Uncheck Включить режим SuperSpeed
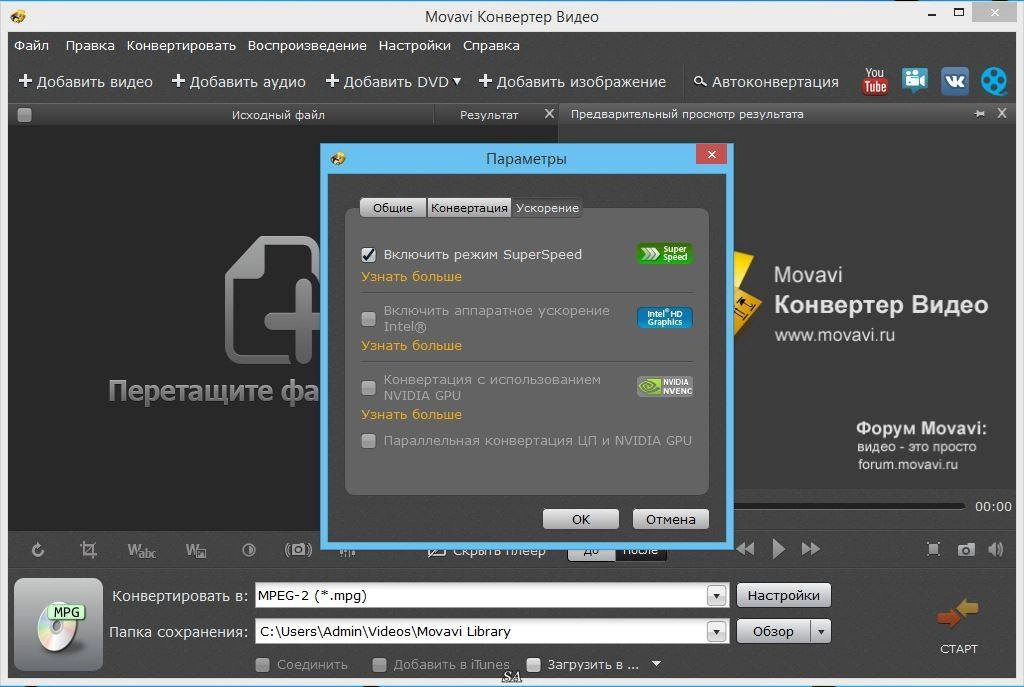Viewport: 1024px width, 687px height. click(368, 255)
